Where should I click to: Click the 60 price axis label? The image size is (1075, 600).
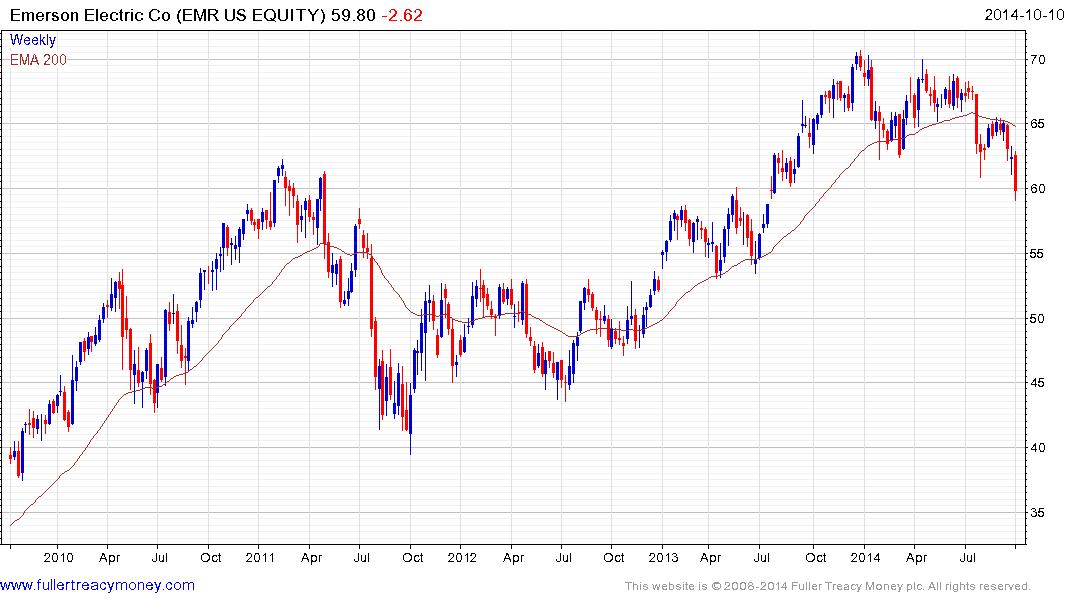click(1038, 189)
